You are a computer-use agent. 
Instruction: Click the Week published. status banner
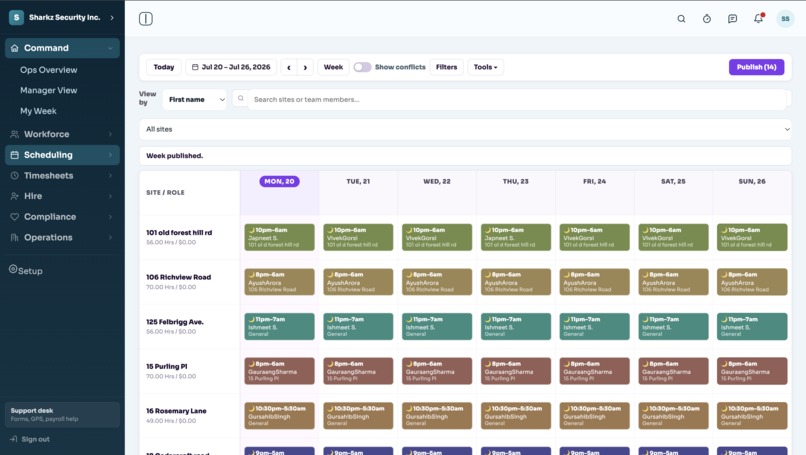(465, 156)
